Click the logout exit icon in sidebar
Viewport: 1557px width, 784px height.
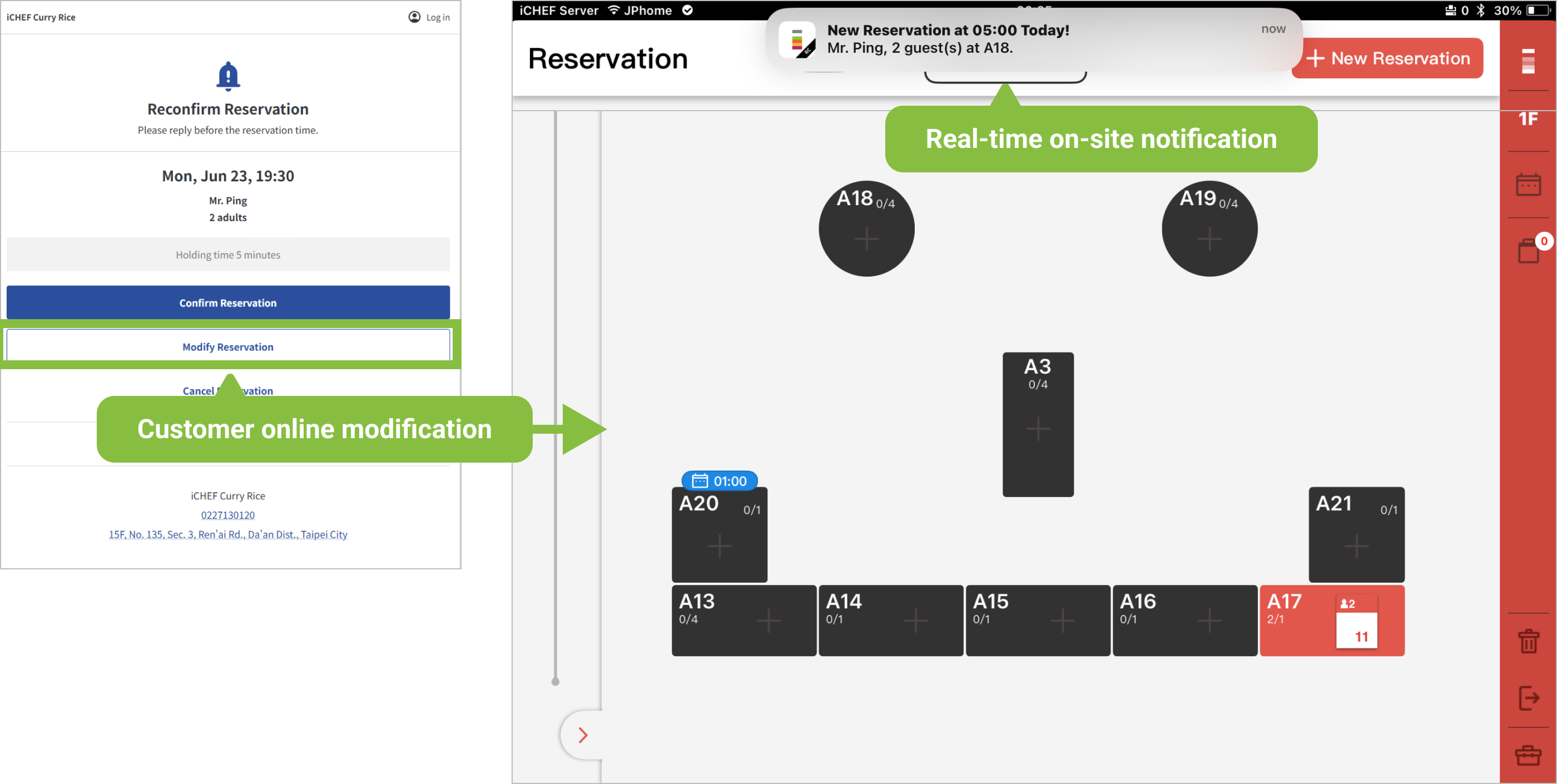1528,698
